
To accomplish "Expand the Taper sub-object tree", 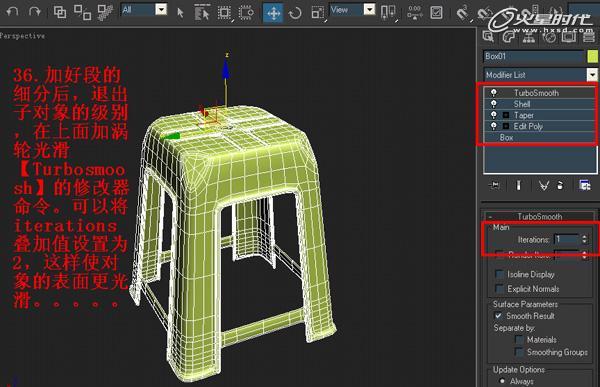I will pyautogui.click(x=506, y=115).
